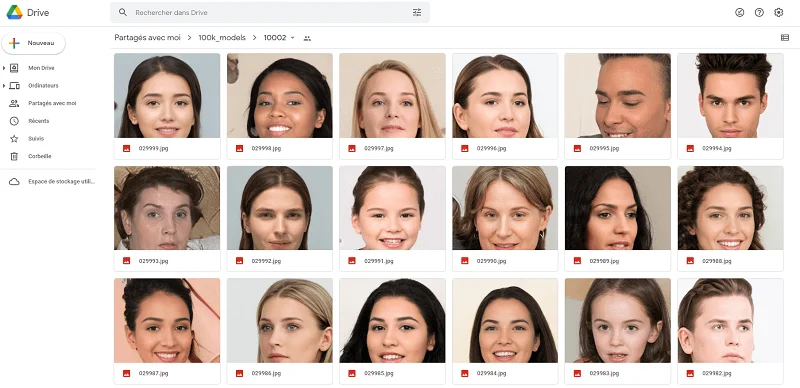The height and width of the screenshot is (388, 800).
Task: Expand the Ordinateurs tree arrow
Action: [4, 86]
